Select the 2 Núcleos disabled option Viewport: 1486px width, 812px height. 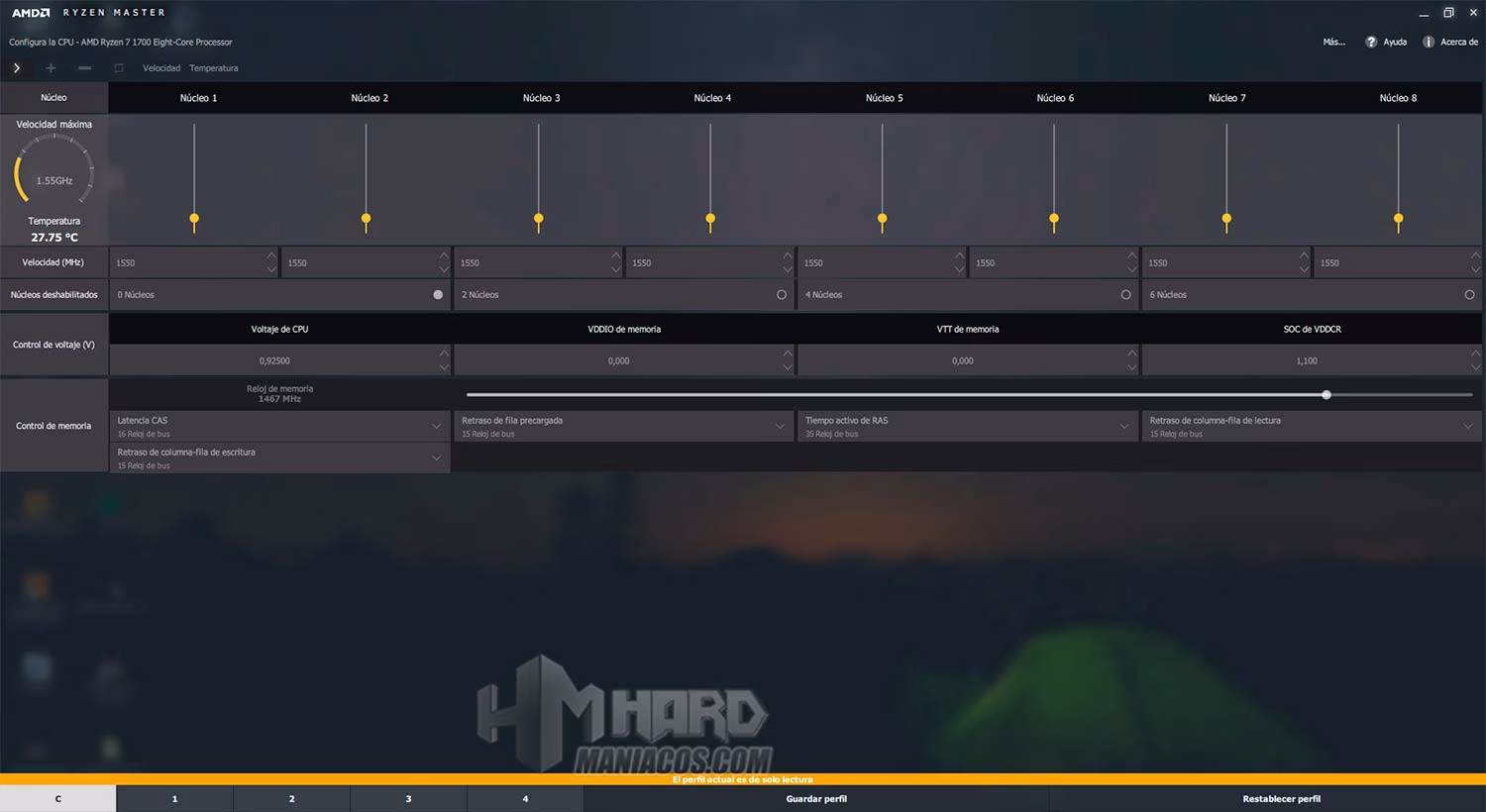tap(782, 295)
